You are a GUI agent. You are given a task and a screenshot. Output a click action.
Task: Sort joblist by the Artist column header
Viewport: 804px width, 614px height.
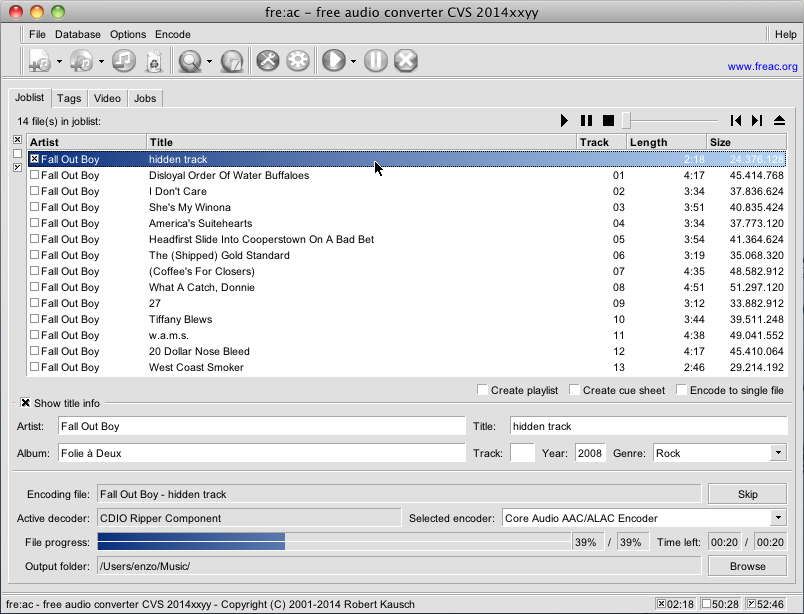coord(87,142)
